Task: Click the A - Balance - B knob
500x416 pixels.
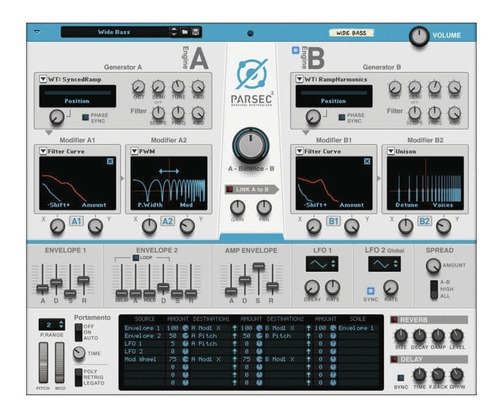Action: (x=251, y=145)
